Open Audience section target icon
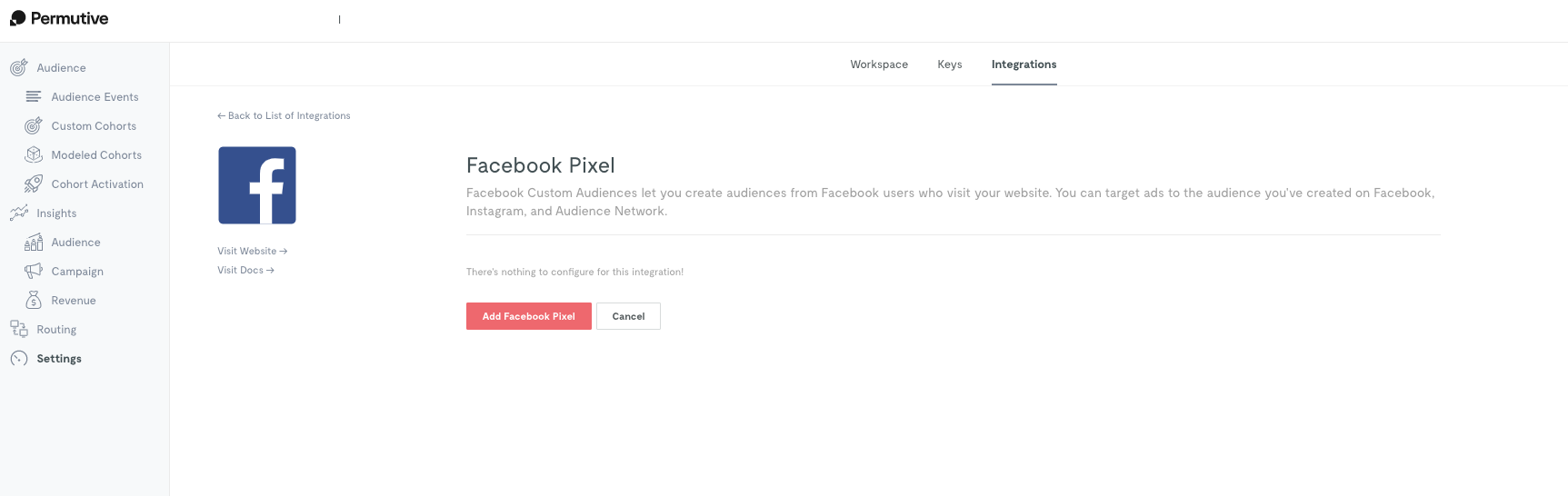 click(x=18, y=67)
